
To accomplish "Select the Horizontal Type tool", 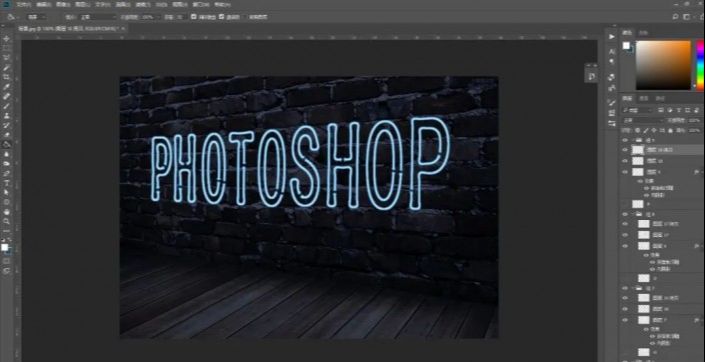I will pos(6,183).
